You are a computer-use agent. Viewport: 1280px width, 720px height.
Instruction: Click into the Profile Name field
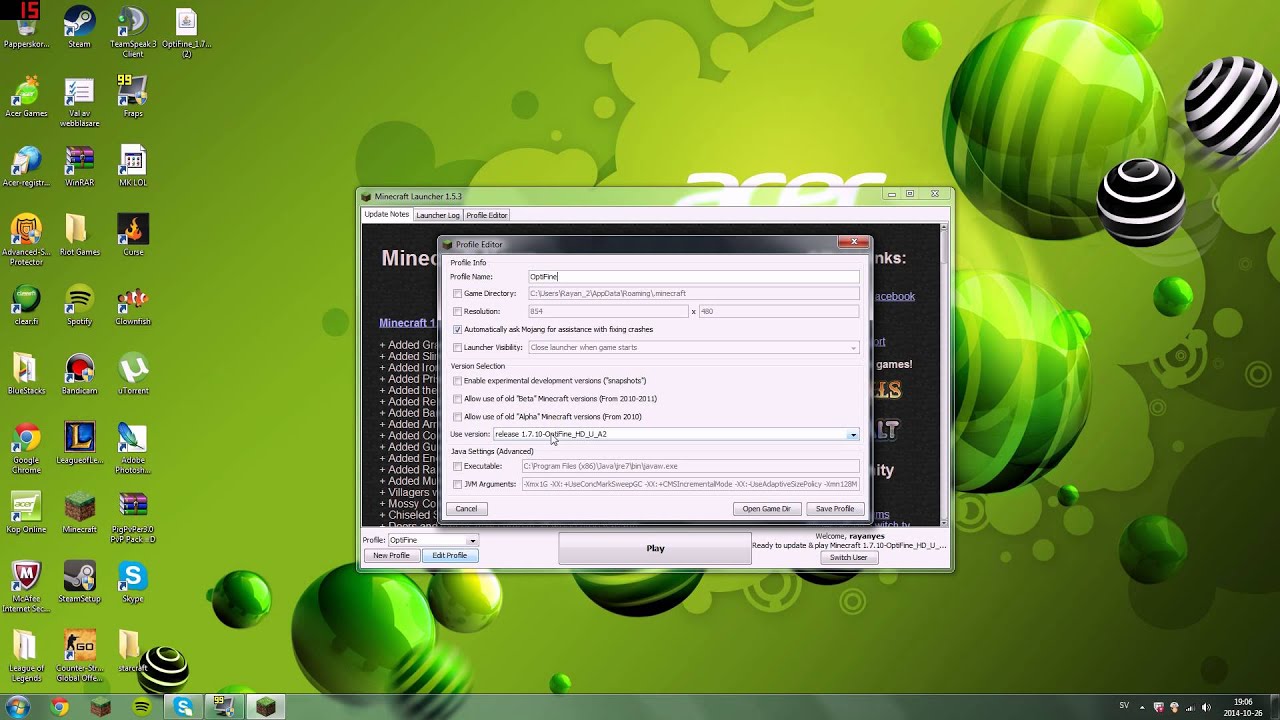(x=694, y=277)
